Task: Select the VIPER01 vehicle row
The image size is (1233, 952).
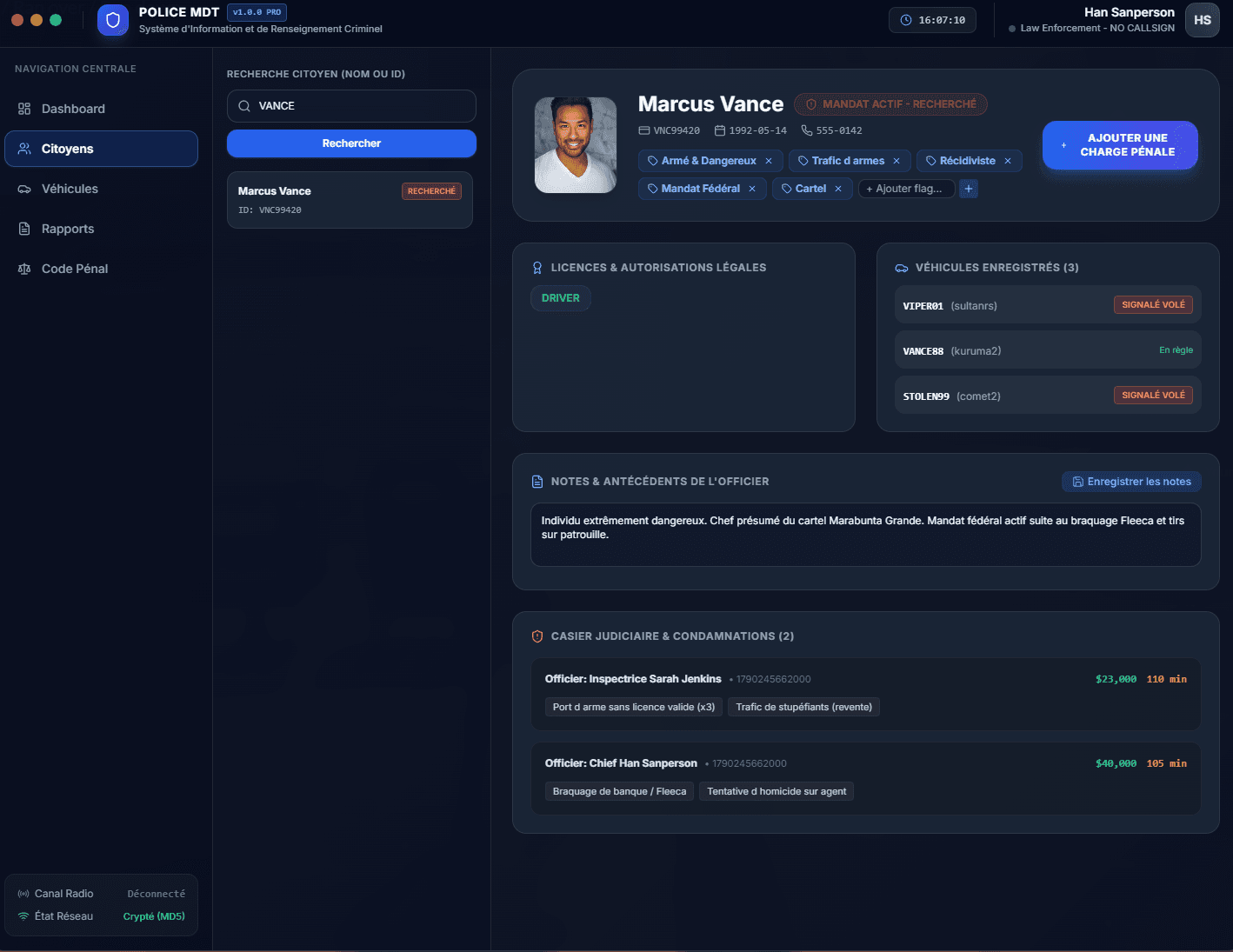Action: coord(1048,305)
